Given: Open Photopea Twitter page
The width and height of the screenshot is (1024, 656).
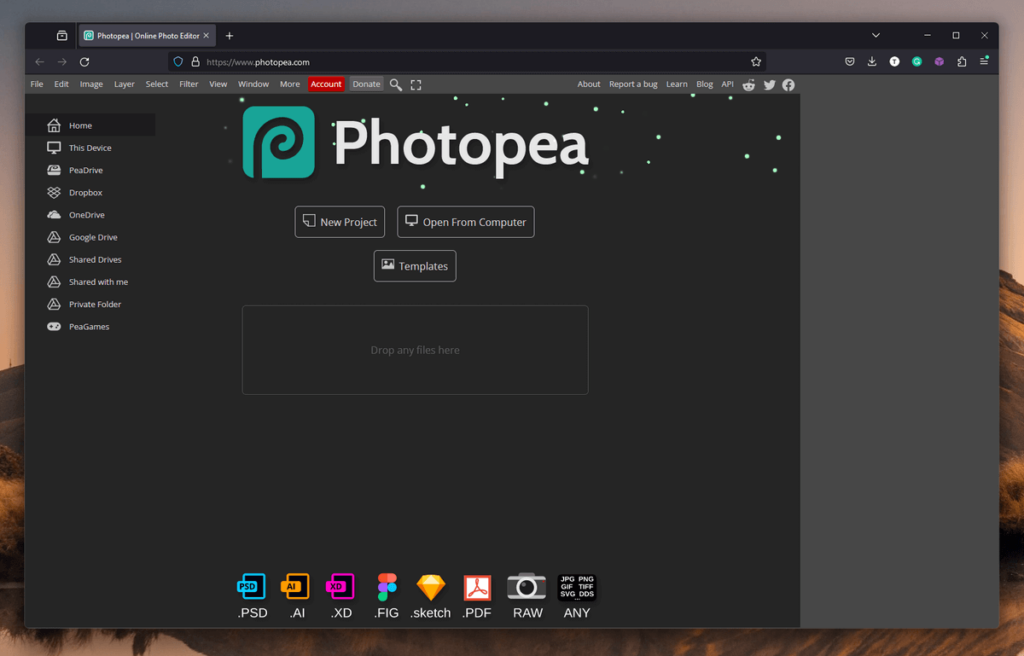Looking at the screenshot, I should 769,84.
